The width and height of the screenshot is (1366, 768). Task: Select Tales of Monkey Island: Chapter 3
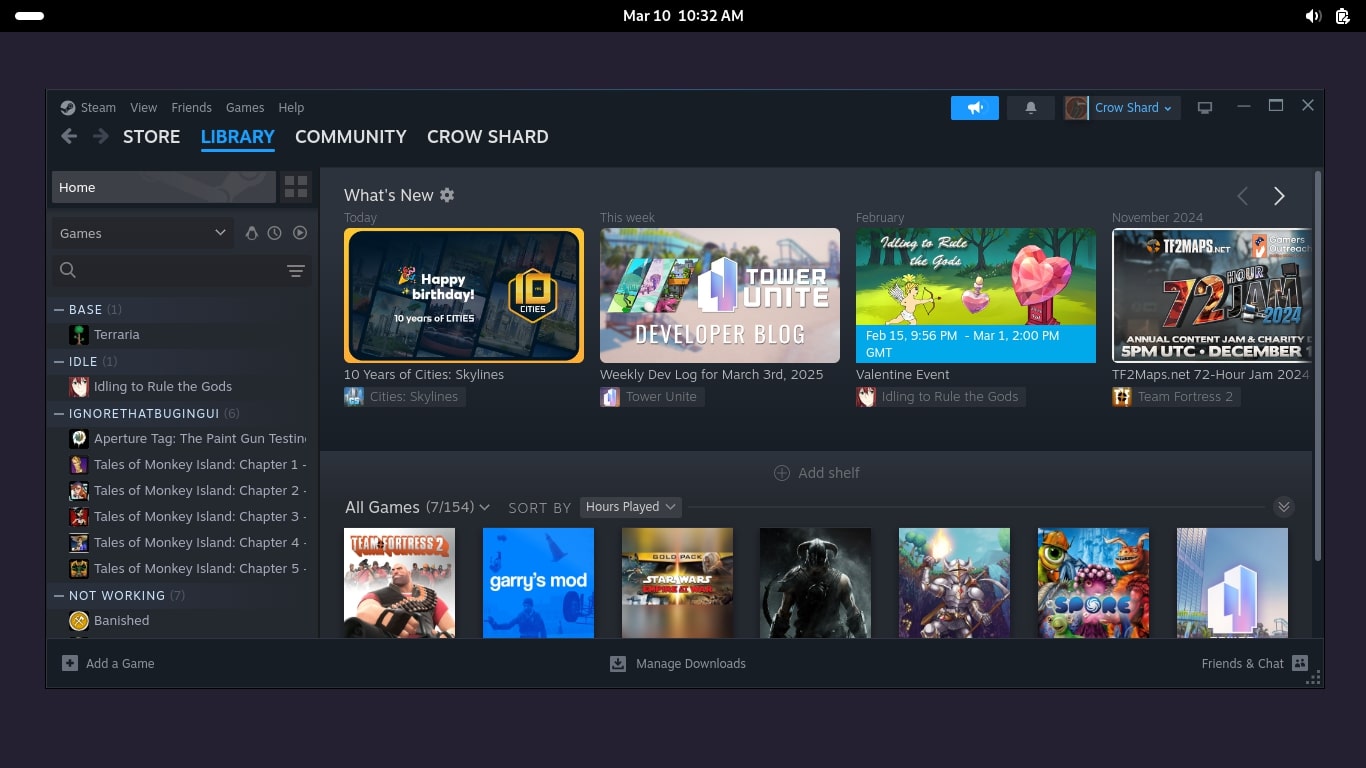pyautogui.click(x=189, y=517)
